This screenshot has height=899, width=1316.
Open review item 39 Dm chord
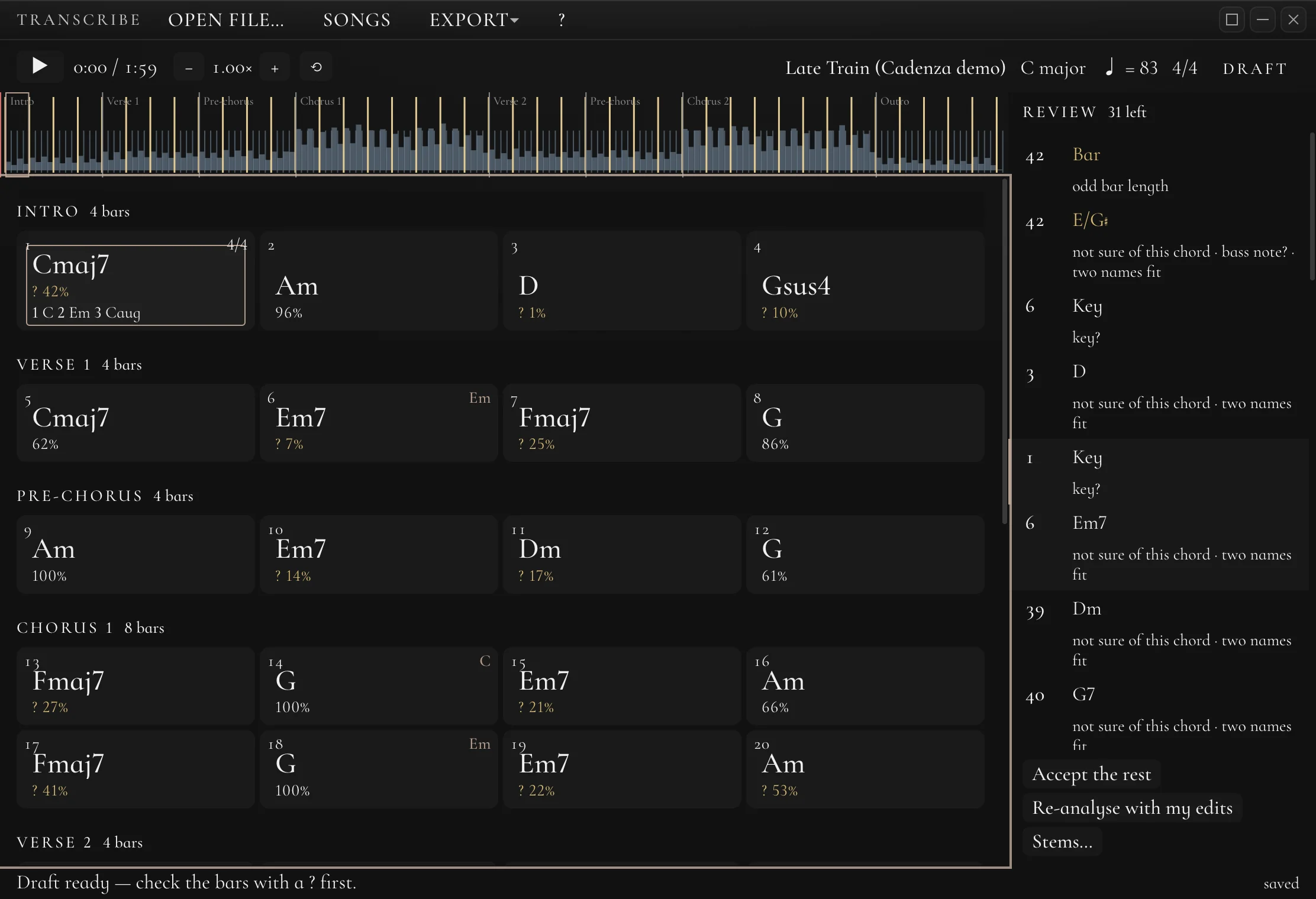(x=1161, y=633)
